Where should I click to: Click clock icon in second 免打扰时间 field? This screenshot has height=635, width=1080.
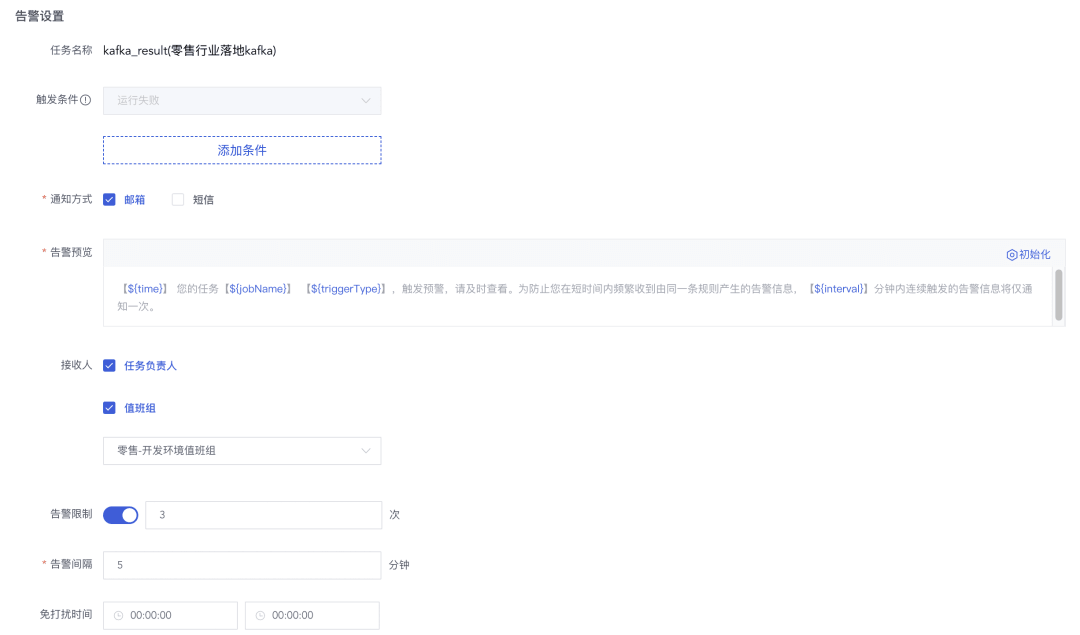point(260,616)
